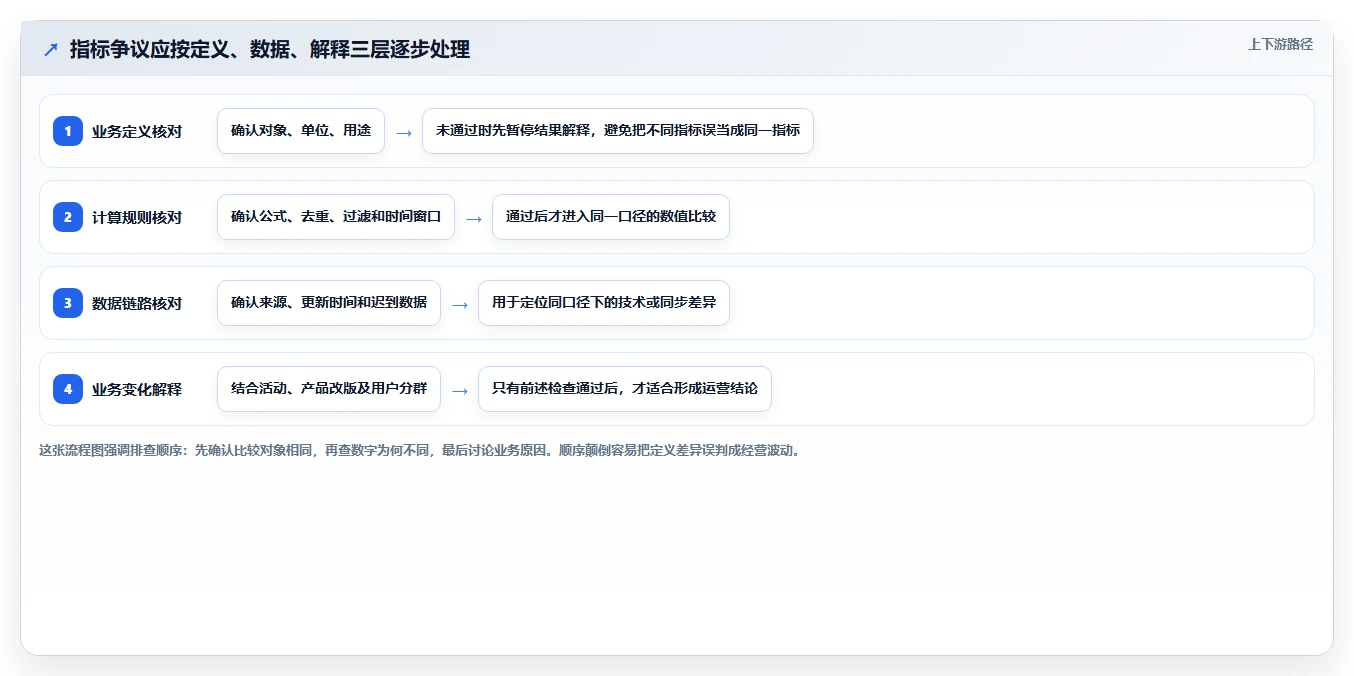Click the 确认对象、单位、用途 box
This screenshot has width=1354, height=676.
click(301, 131)
